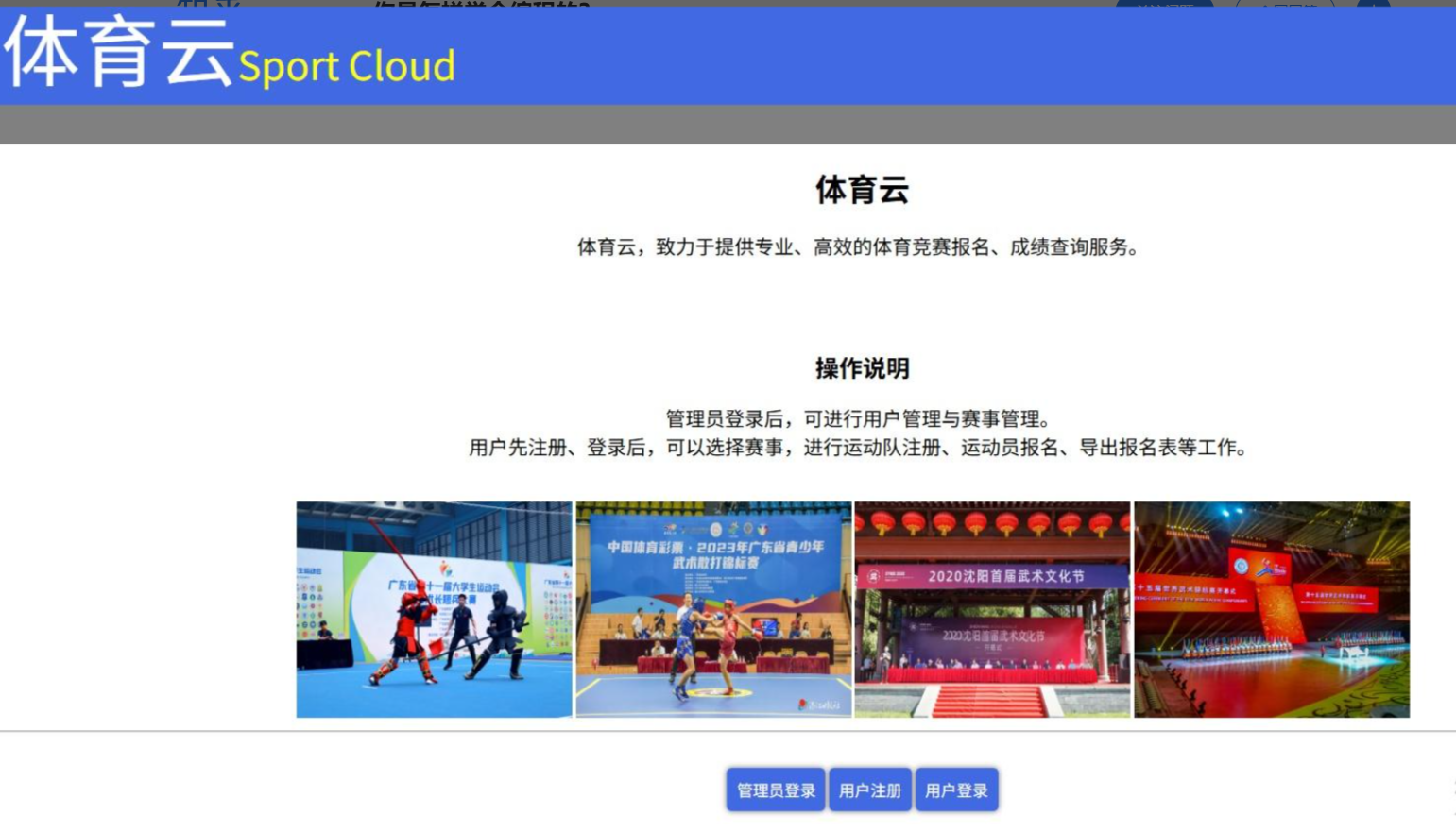
Task: Open the 用户注册 registration button
Action: (x=869, y=790)
